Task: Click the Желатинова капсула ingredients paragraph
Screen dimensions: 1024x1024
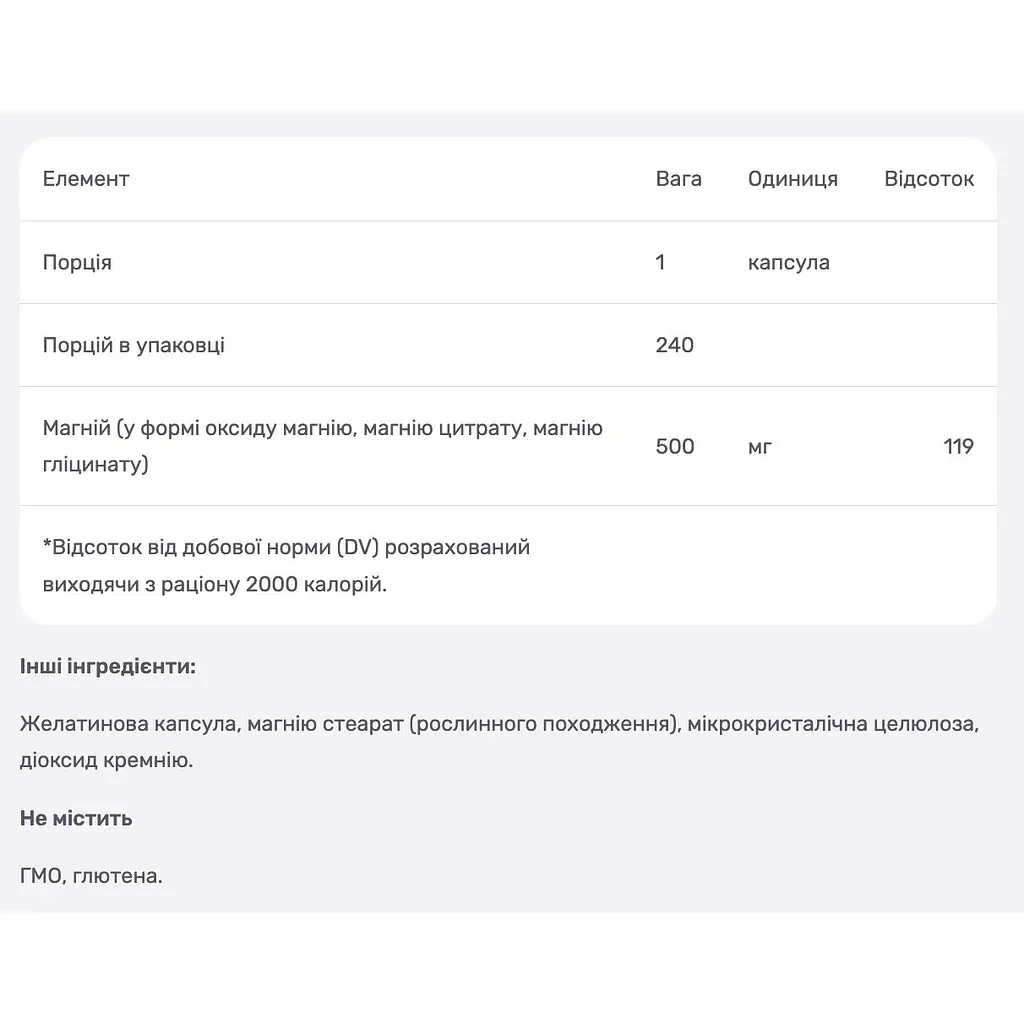Action: tap(500, 742)
